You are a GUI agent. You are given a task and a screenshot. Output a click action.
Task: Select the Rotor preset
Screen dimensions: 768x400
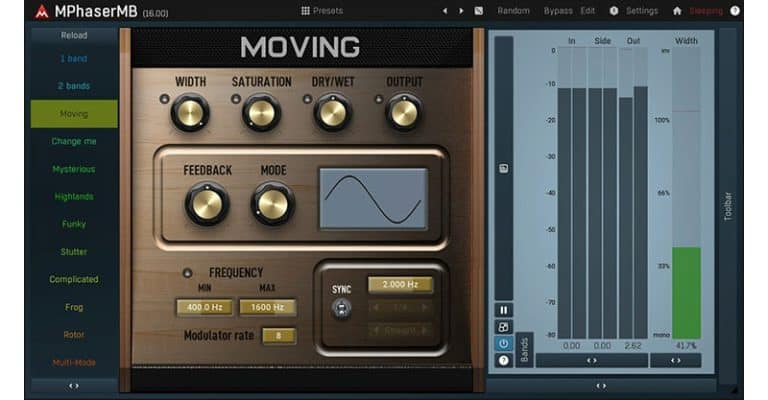click(x=74, y=335)
